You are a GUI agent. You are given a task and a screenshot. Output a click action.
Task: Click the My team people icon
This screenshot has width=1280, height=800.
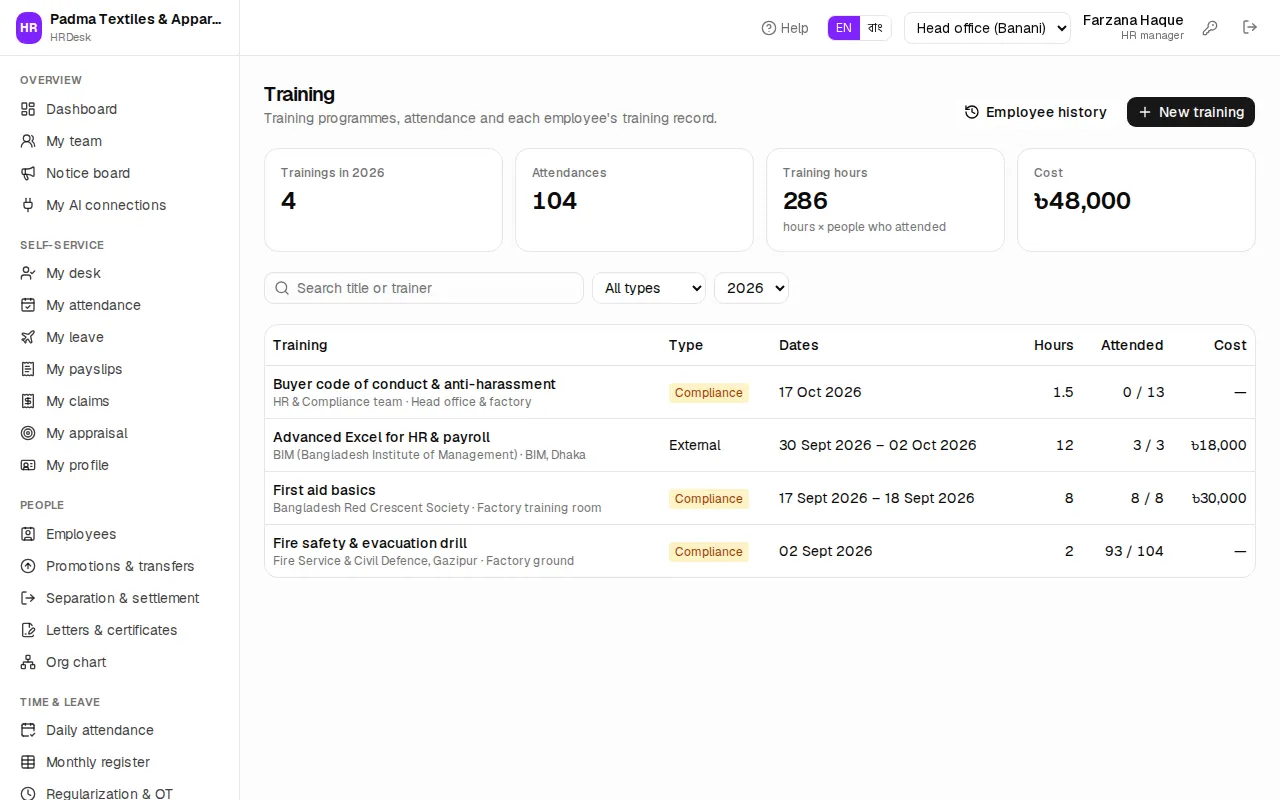pyautogui.click(x=28, y=141)
